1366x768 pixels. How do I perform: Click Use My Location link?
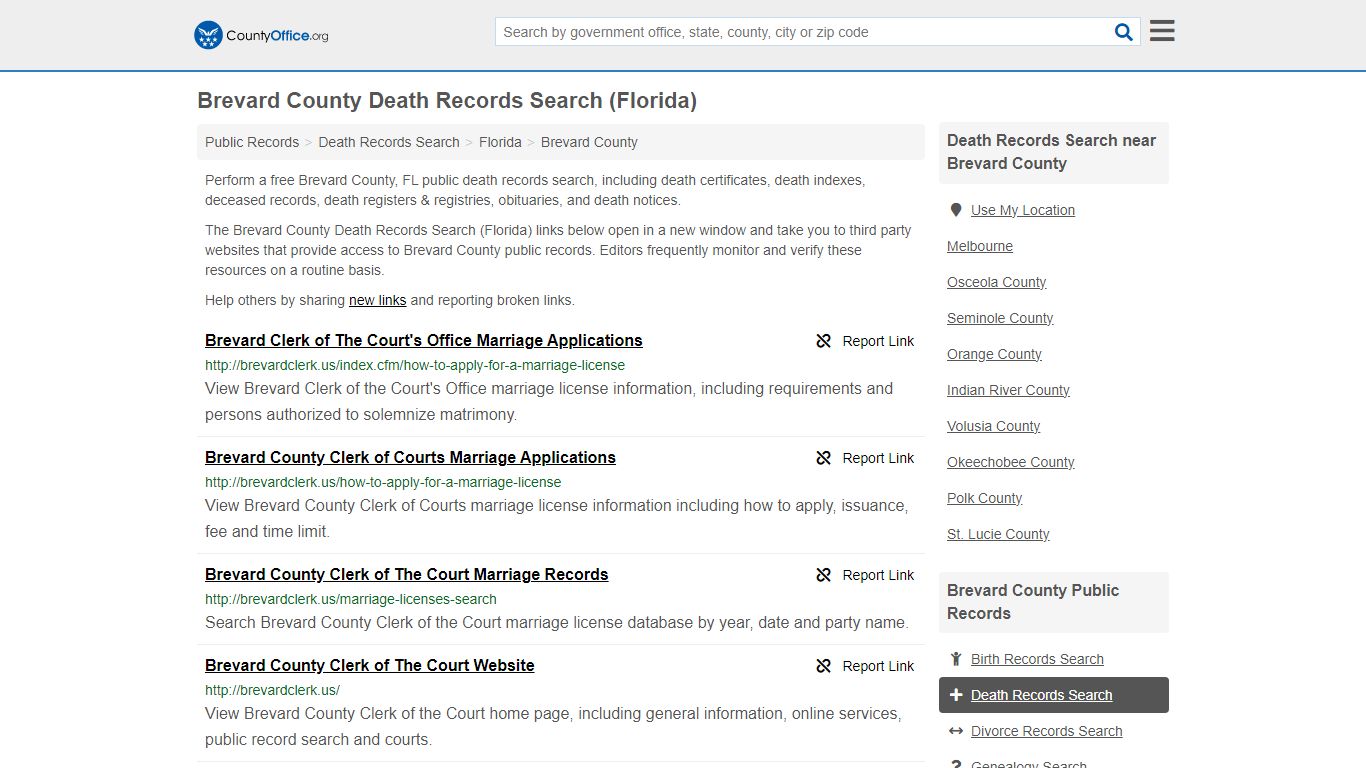click(x=1023, y=210)
